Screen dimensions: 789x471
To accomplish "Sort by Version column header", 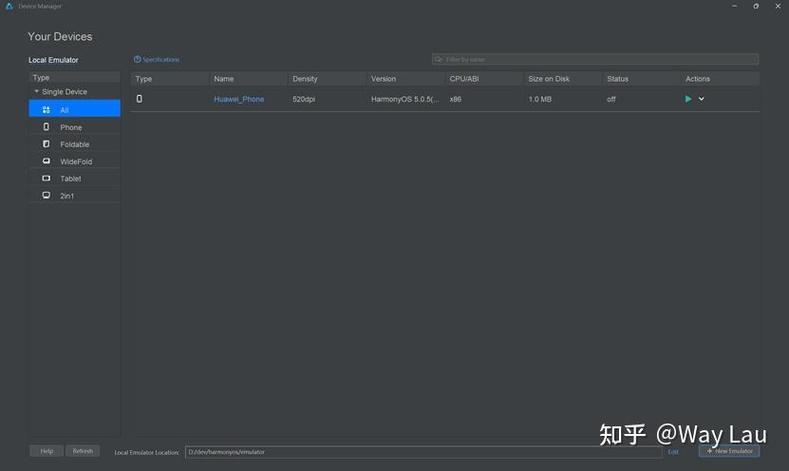I will coord(383,79).
